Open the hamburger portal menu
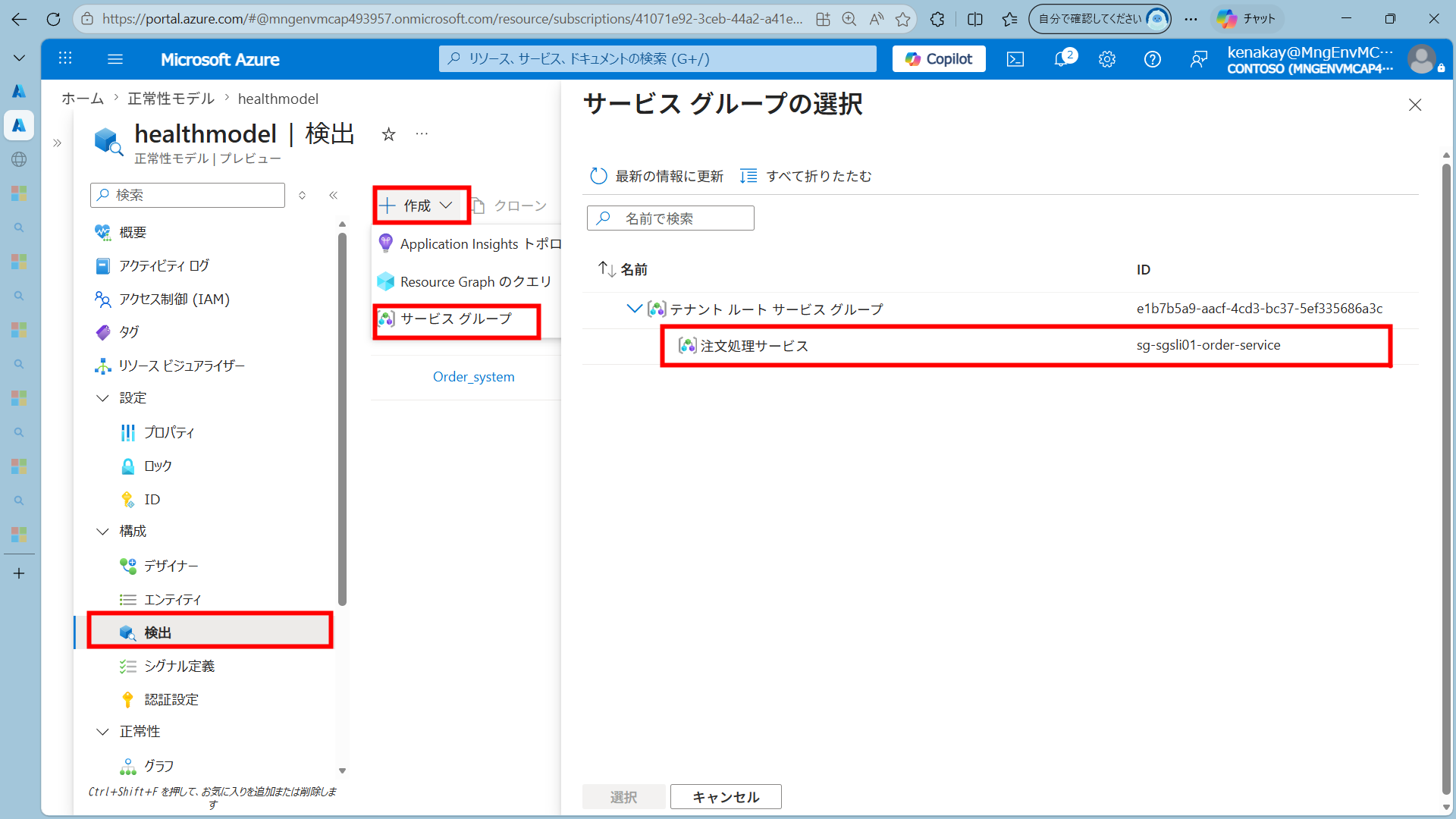Image resolution: width=1456 pixels, height=819 pixels. tap(115, 58)
